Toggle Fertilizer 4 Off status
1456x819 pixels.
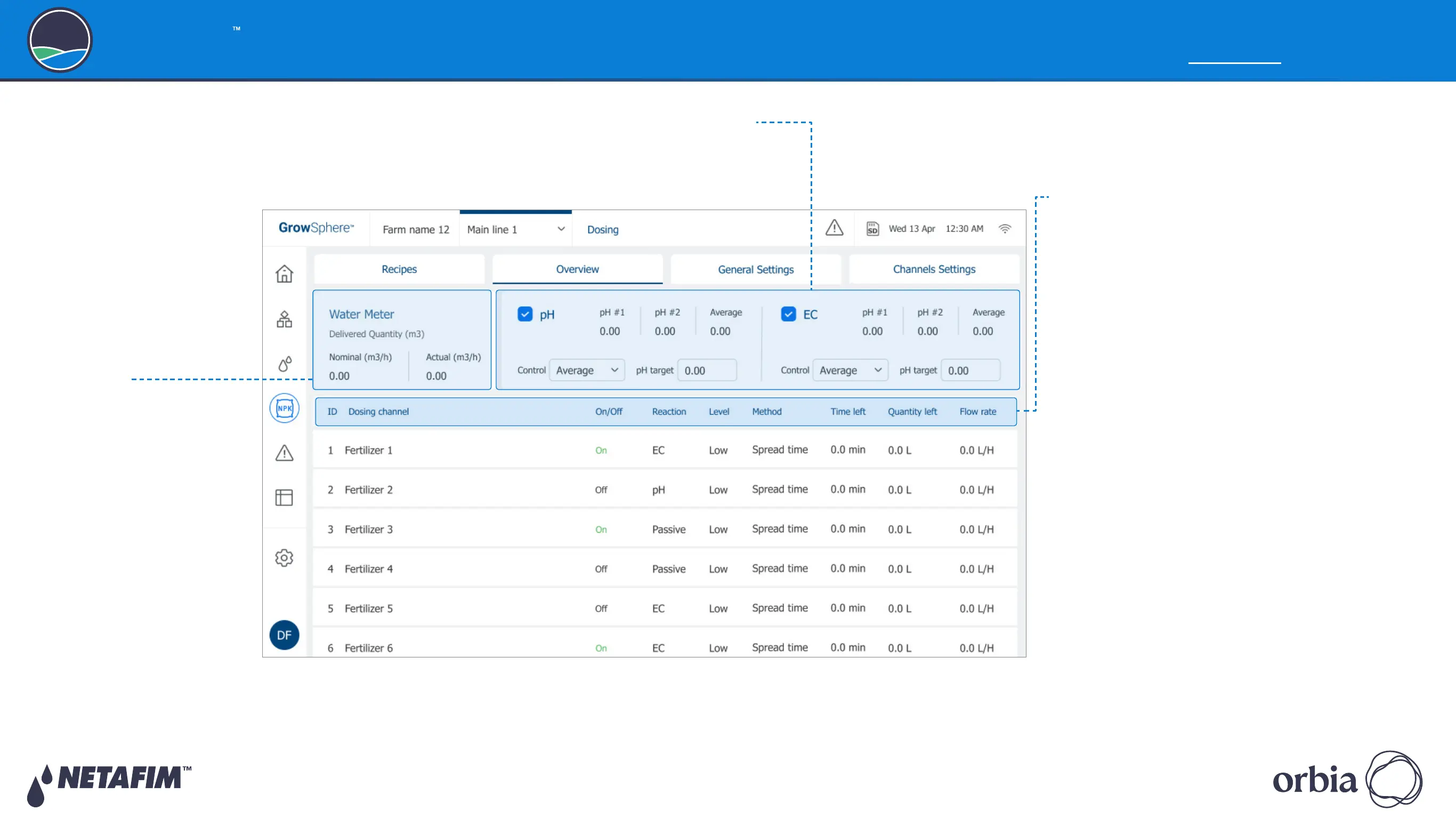click(601, 569)
